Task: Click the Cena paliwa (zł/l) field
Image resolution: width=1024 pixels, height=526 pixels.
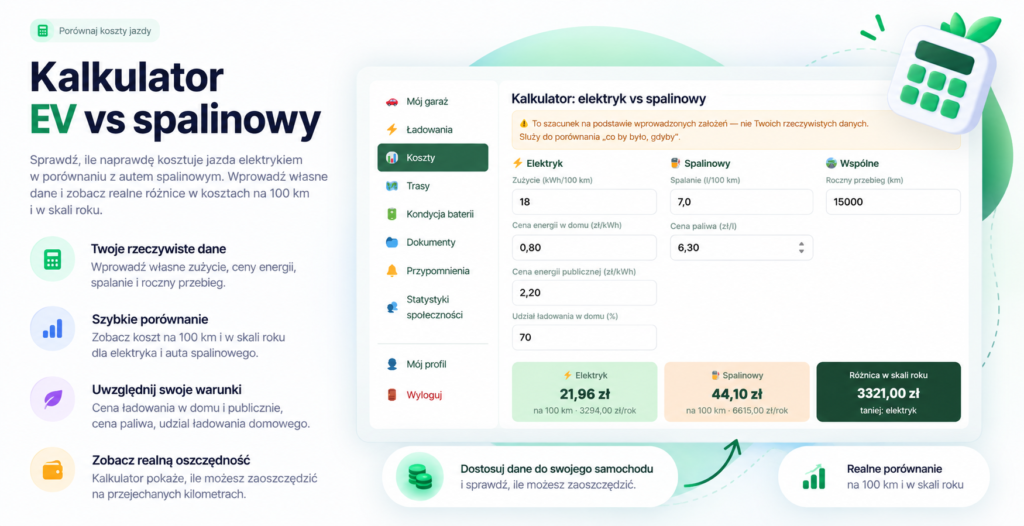Action: pos(741,248)
